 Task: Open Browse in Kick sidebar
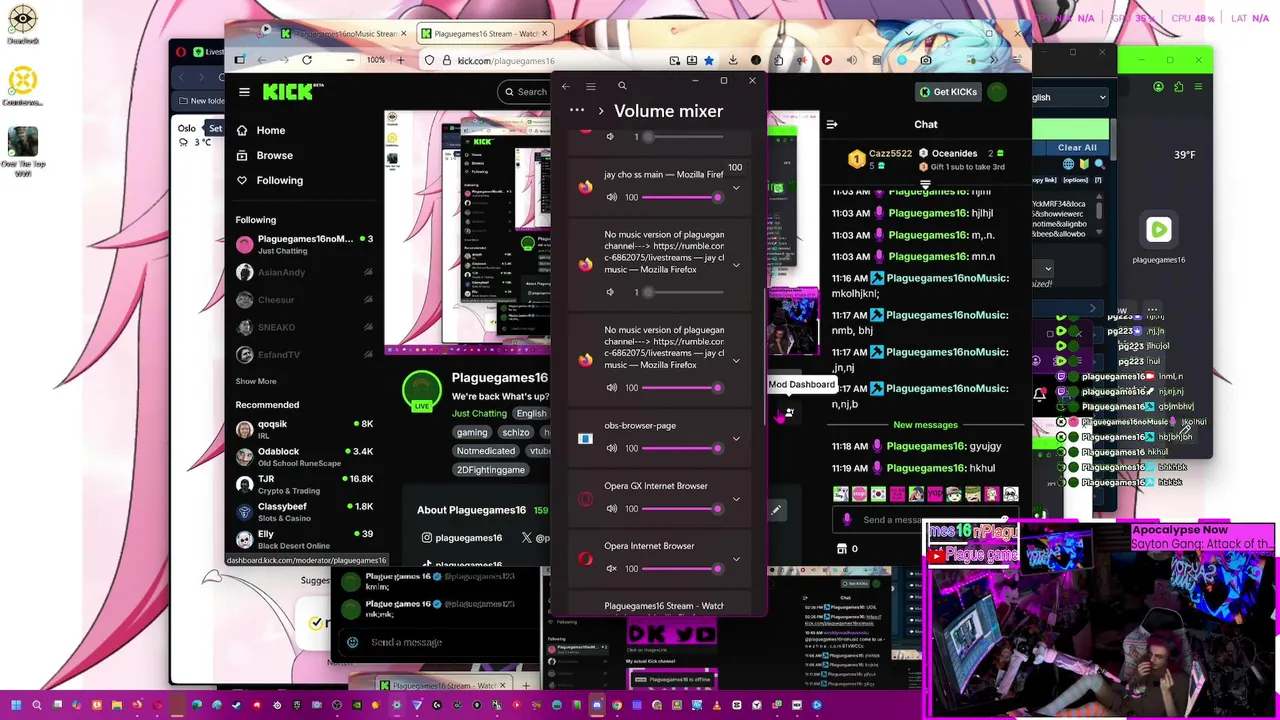[265, 155]
